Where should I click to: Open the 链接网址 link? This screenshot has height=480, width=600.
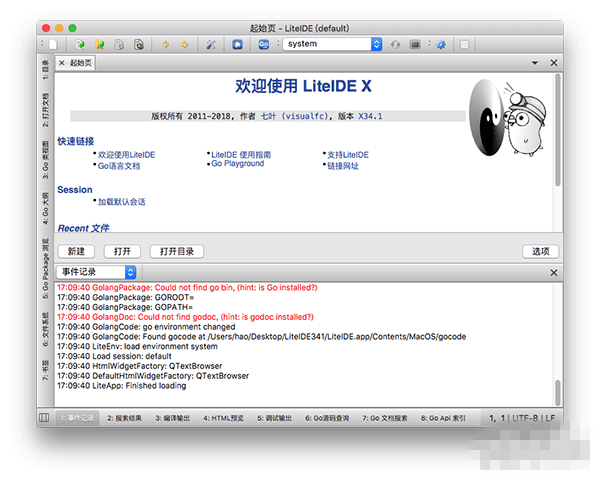(x=343, y=166)
